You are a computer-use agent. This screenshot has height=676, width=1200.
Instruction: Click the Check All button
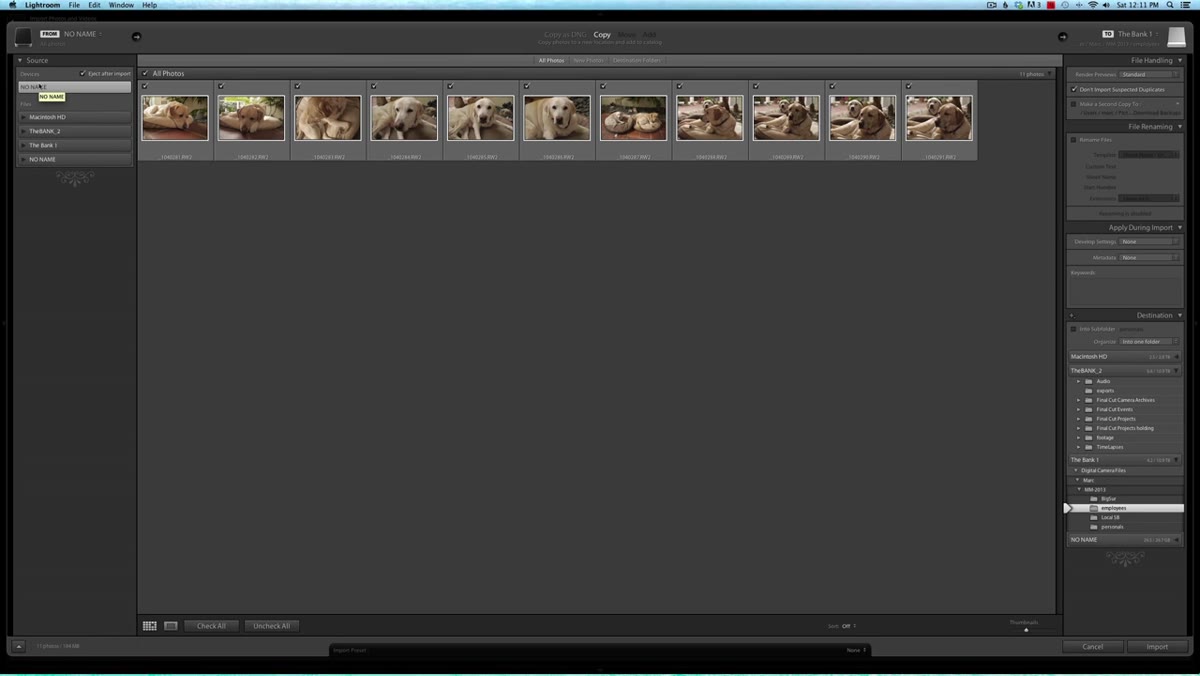(x=211, y=626)
